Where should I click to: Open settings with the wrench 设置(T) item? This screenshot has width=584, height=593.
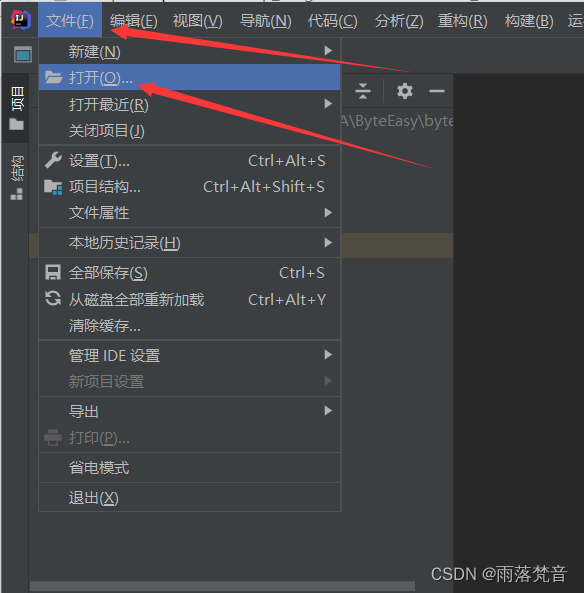(189, 161)
